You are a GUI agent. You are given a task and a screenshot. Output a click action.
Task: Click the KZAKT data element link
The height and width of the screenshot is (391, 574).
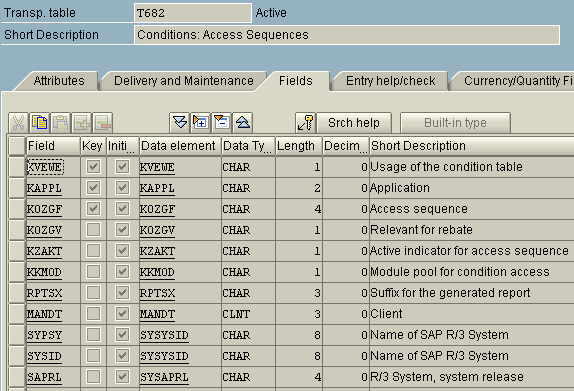click(157, 251)
